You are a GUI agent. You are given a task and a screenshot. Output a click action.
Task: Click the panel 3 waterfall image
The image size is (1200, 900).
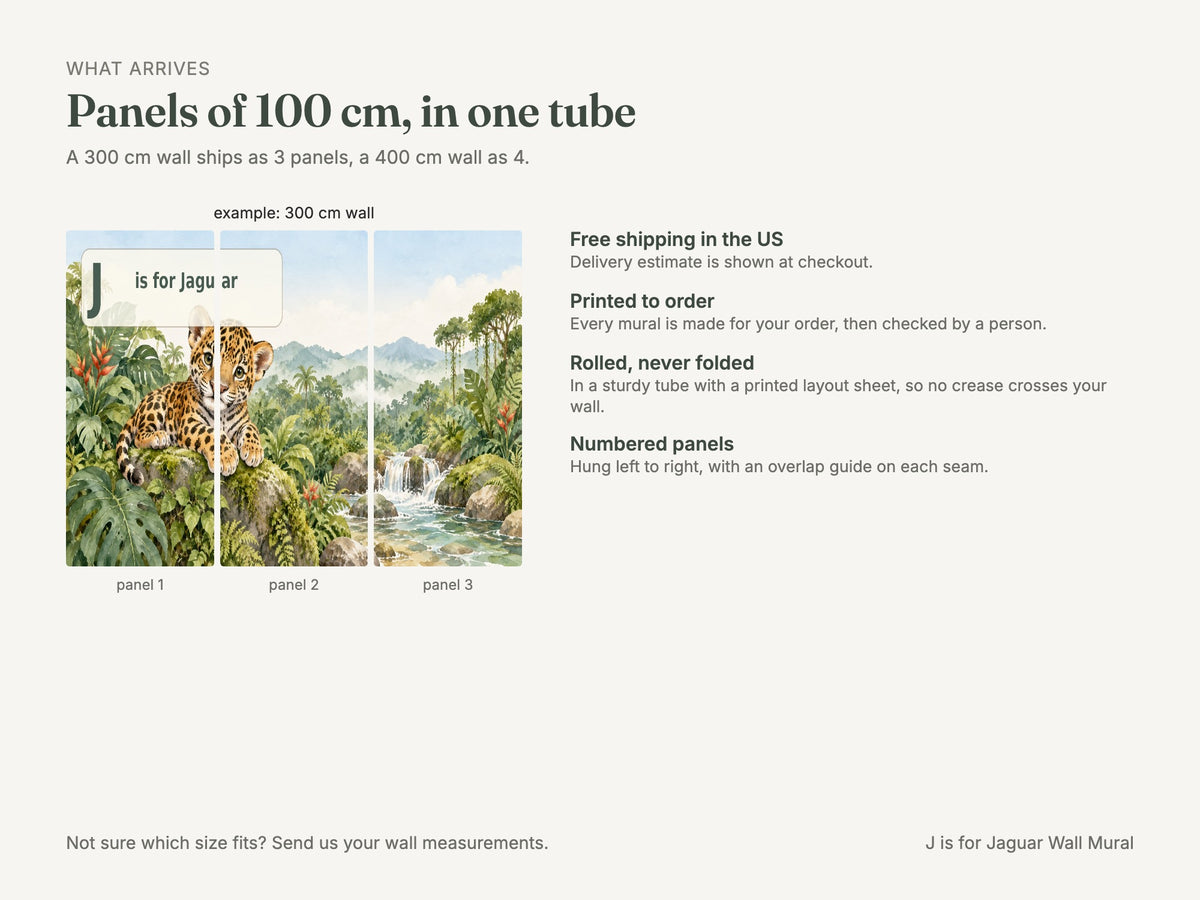pos(448,398)
